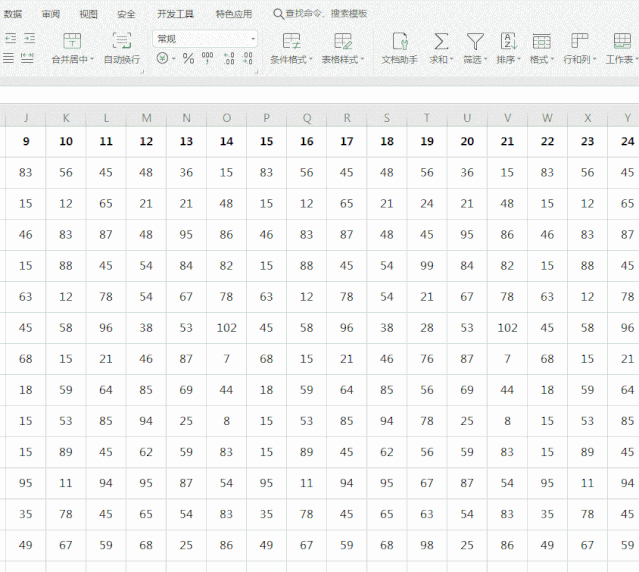Viewport: 639px width, 572px height.
Task: Expand 条件格式 dropdown menu
Action: tap(311, 59)
